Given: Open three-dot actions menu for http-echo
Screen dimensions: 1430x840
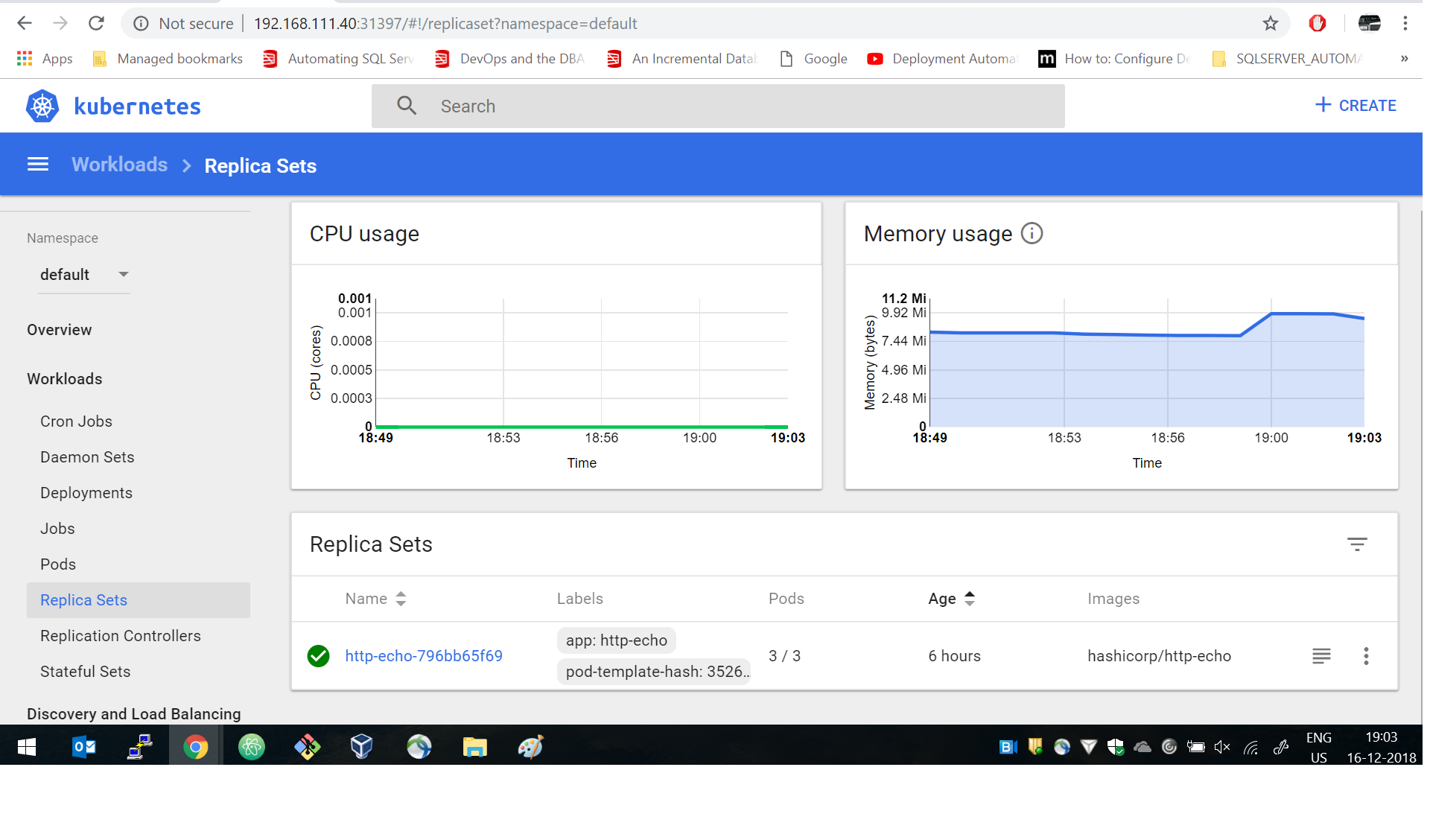Looking at the screenshot, I should pos(1366,656).
